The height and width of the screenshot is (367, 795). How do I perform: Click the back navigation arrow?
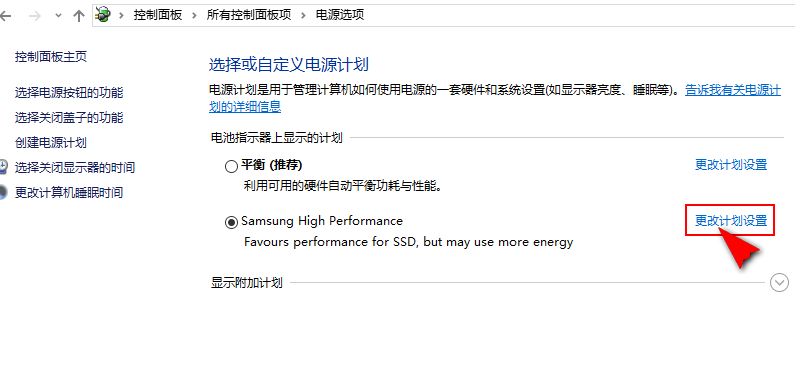pyautogui.click(x=5, y=16)
